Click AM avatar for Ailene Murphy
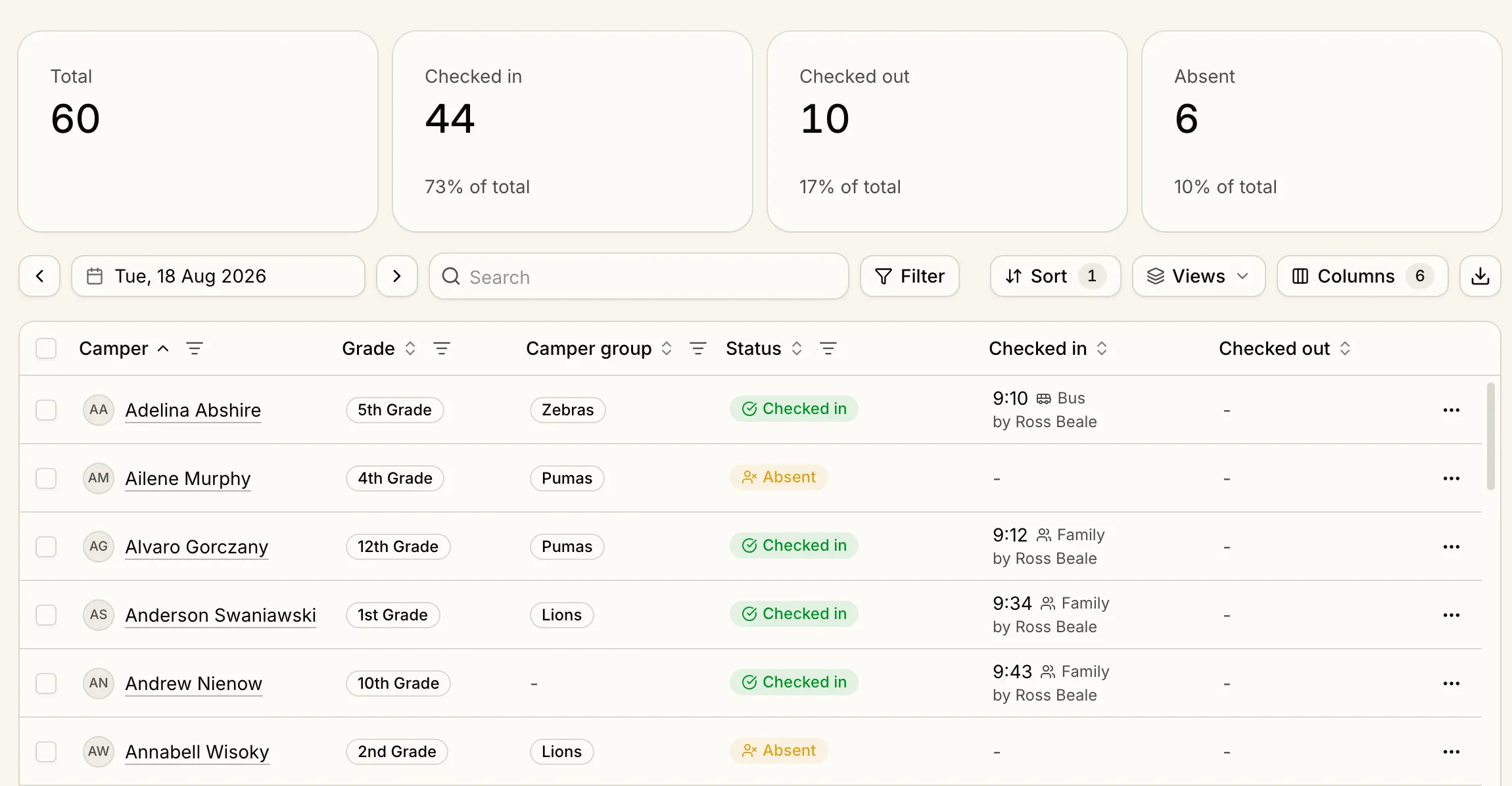This screenshot has width=1512, height=786. [99, 478]
